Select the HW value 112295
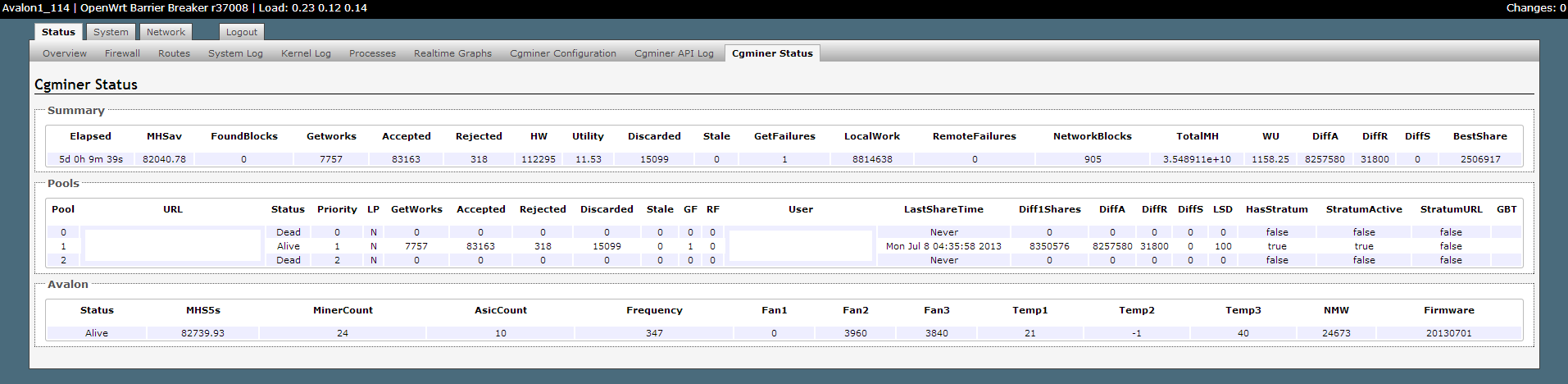Viewport: 1568px width, 384px height. (x=539, y=159)
